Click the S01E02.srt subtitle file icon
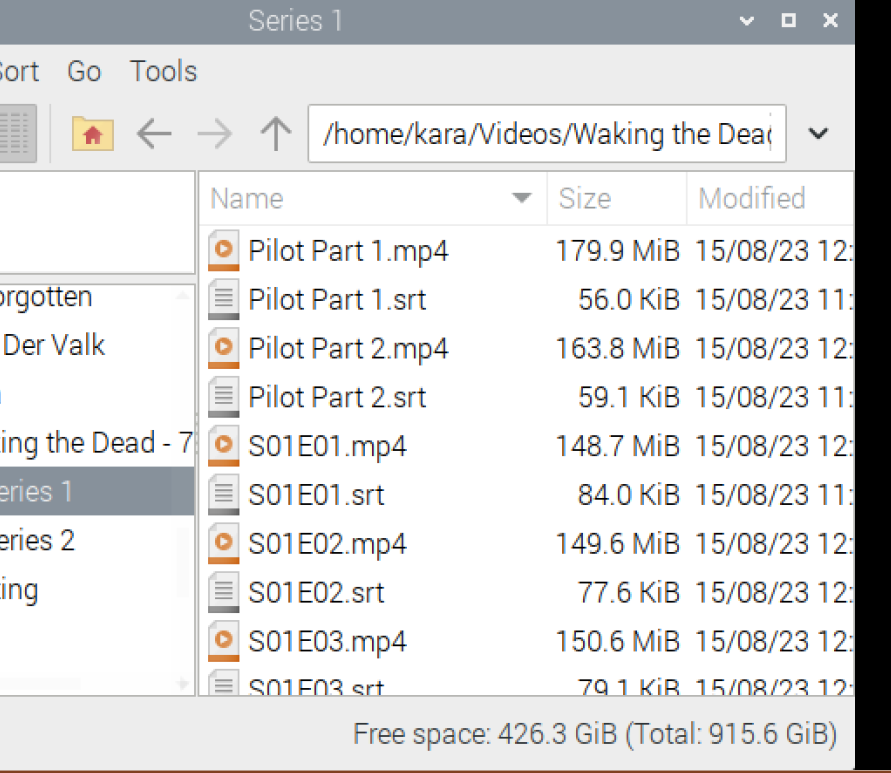Viewport: 891px width, 773px height. [x=224, y=592]
